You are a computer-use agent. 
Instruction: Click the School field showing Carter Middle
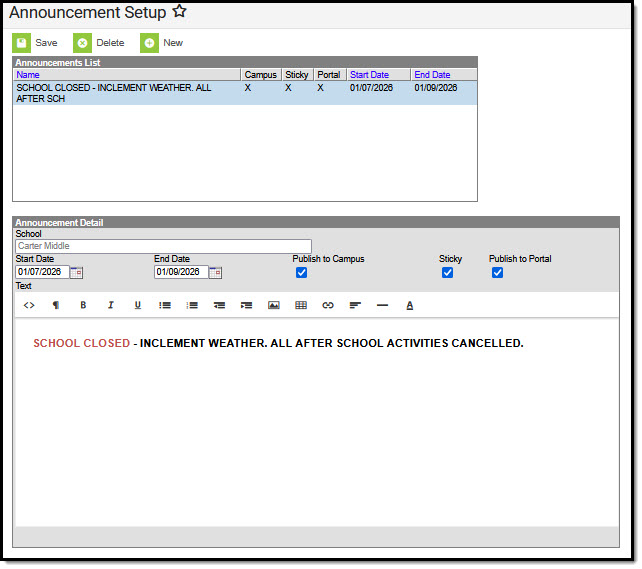pos(163,246)
